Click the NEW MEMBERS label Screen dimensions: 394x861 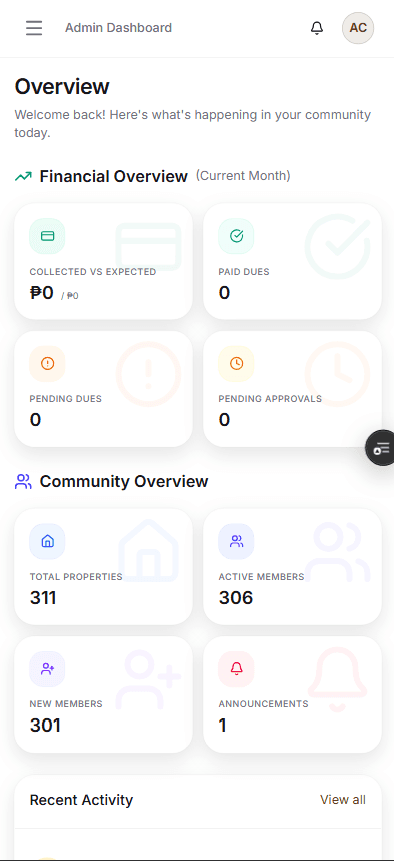point(66,704)
